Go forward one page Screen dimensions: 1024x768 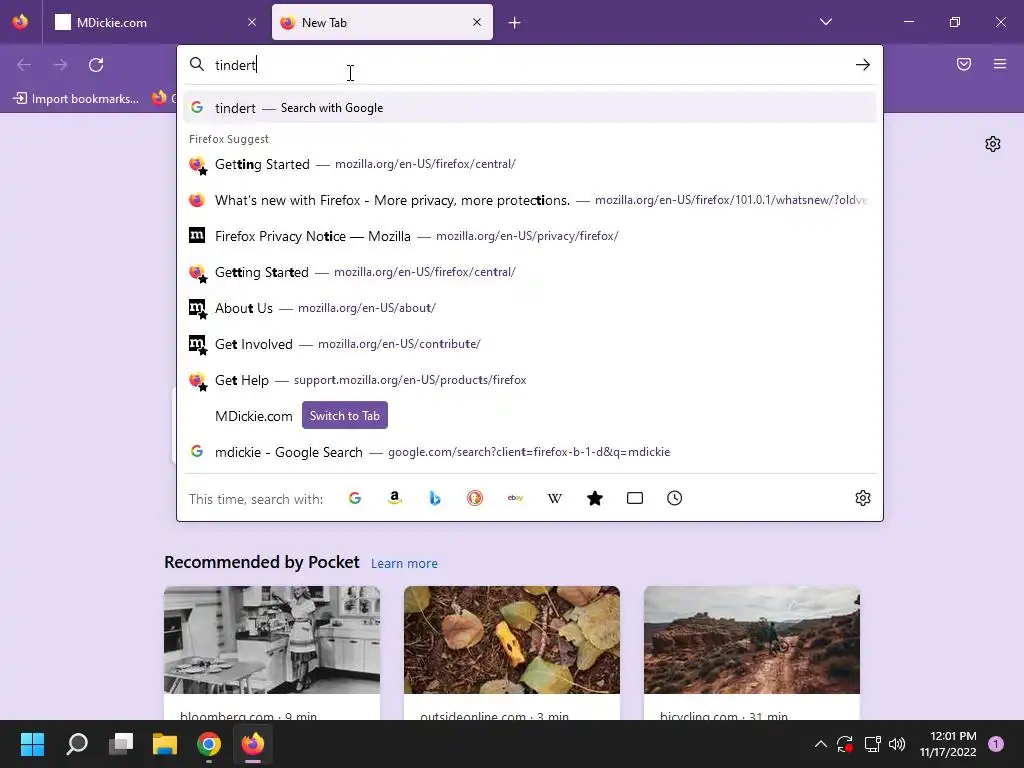click(60, 65)
